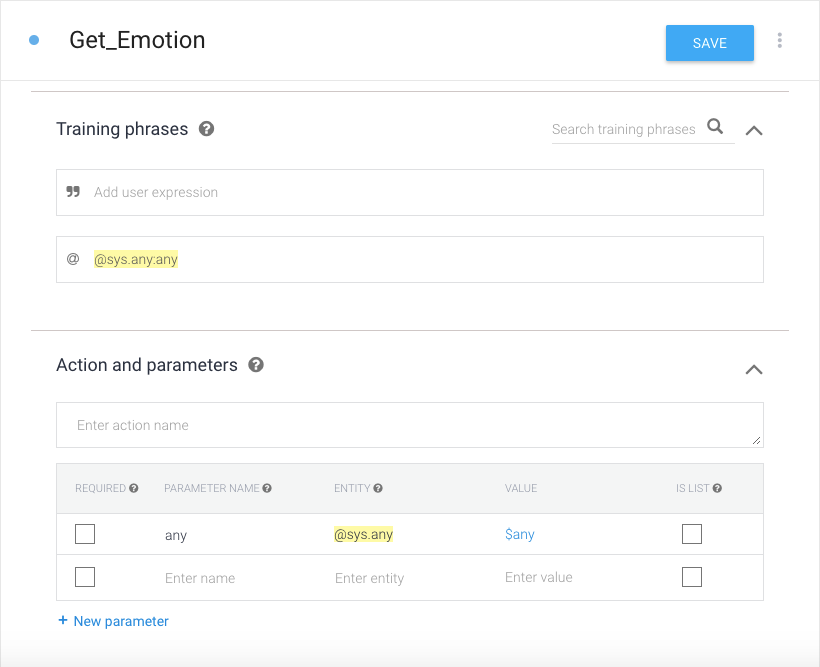Click the PARAMETER NAME help icon
Screen dimensions: 820x667
267,488
